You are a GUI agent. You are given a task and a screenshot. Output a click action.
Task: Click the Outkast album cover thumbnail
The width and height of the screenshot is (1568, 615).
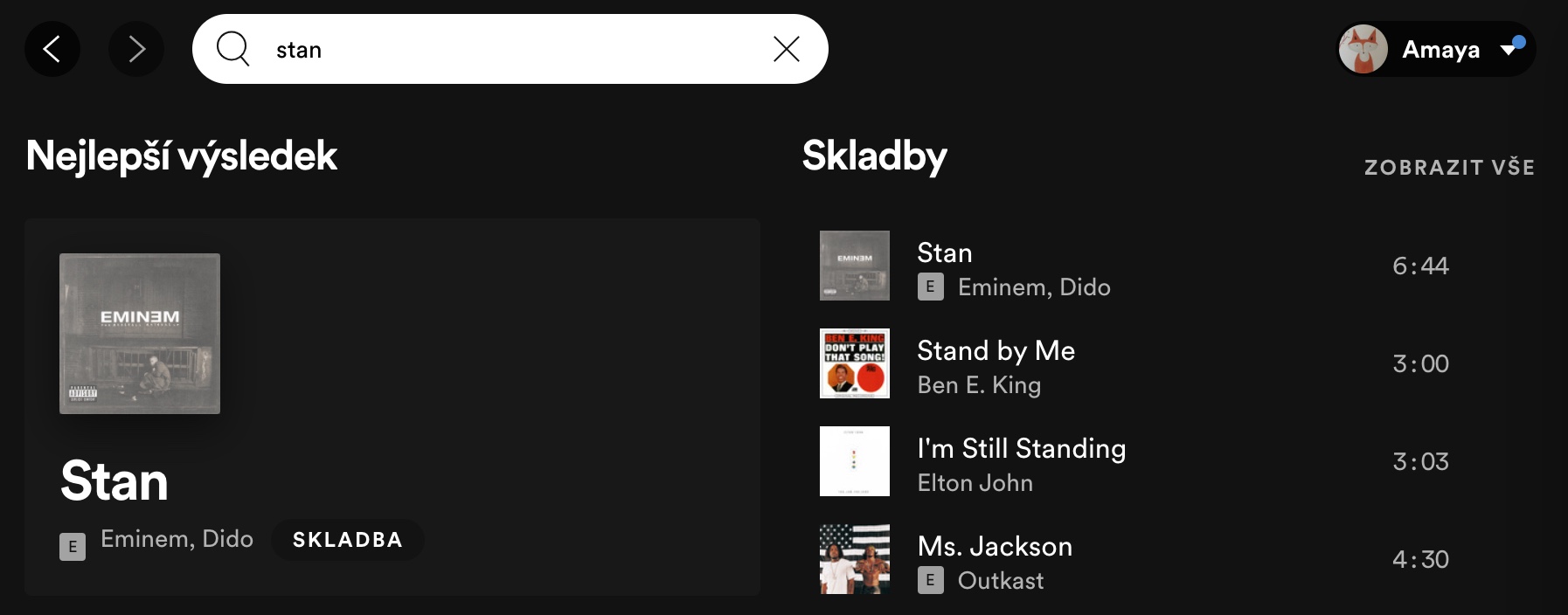pos(855,559)
